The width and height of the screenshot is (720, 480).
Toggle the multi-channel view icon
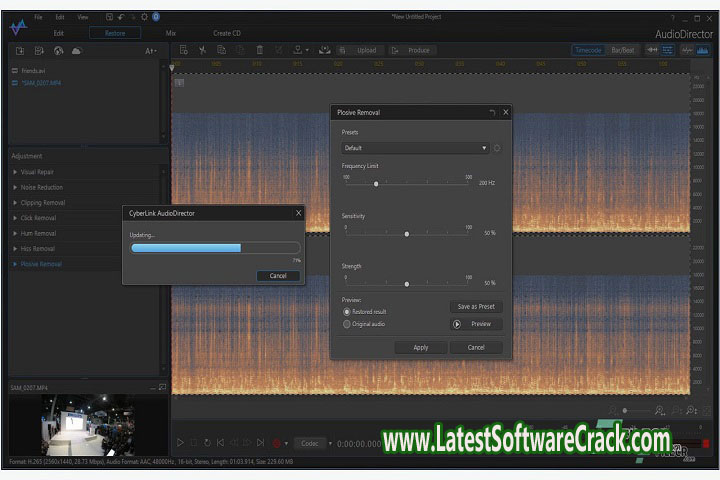pos(667,50)
